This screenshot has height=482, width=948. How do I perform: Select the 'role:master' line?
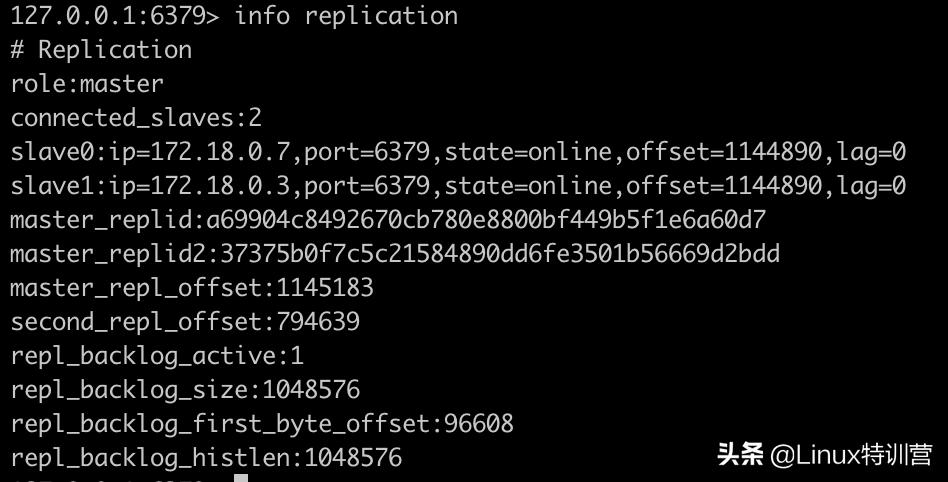point(87,84)
